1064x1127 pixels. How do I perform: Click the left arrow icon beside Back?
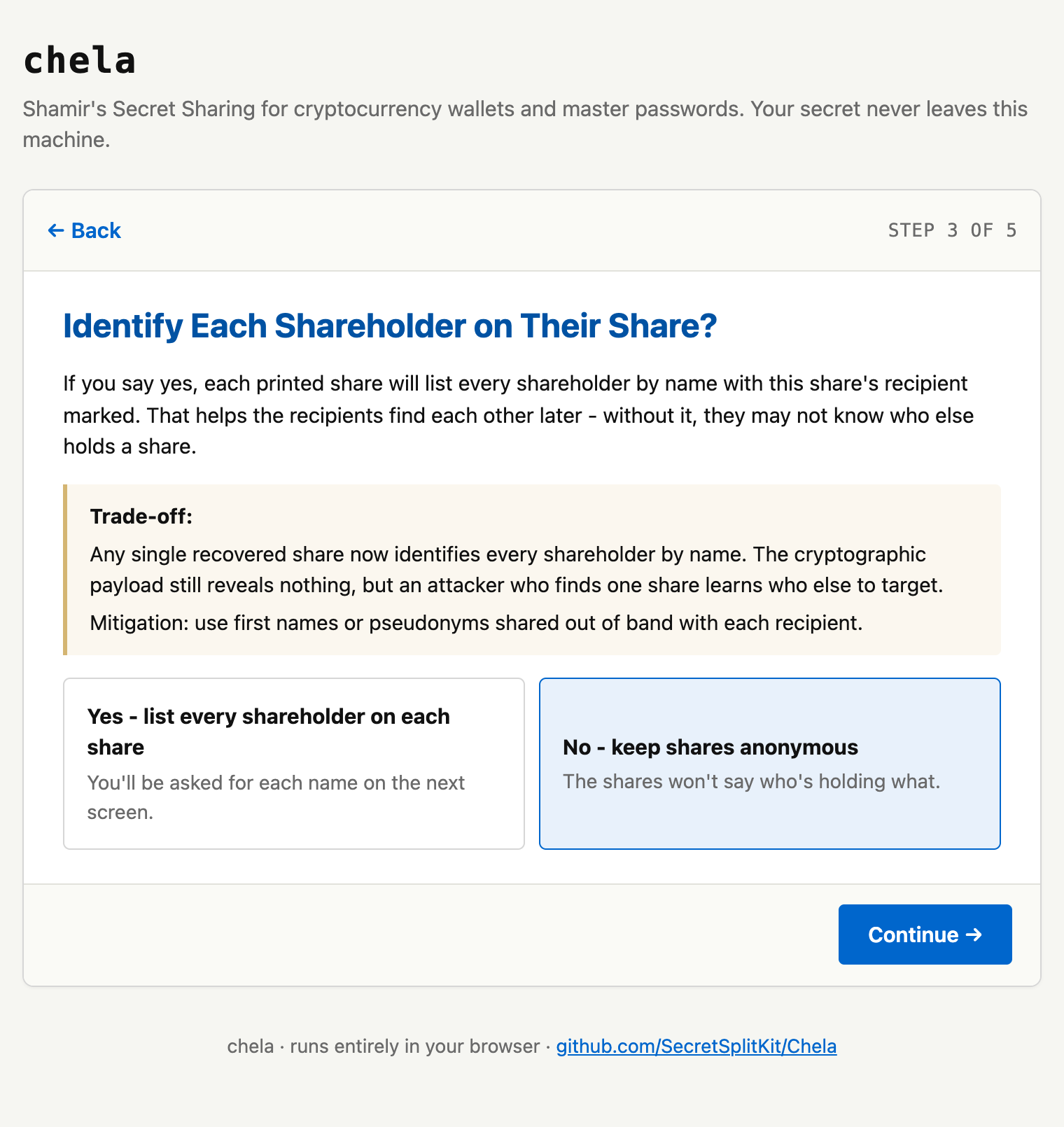point(56,230)
